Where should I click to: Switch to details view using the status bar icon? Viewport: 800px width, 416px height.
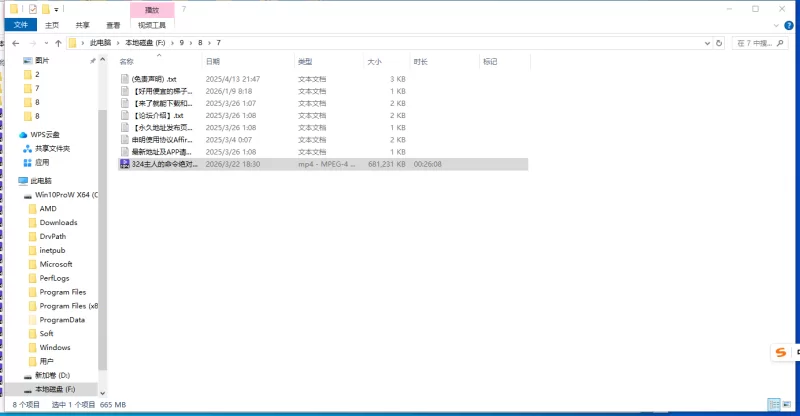click(x=774, y=404)
